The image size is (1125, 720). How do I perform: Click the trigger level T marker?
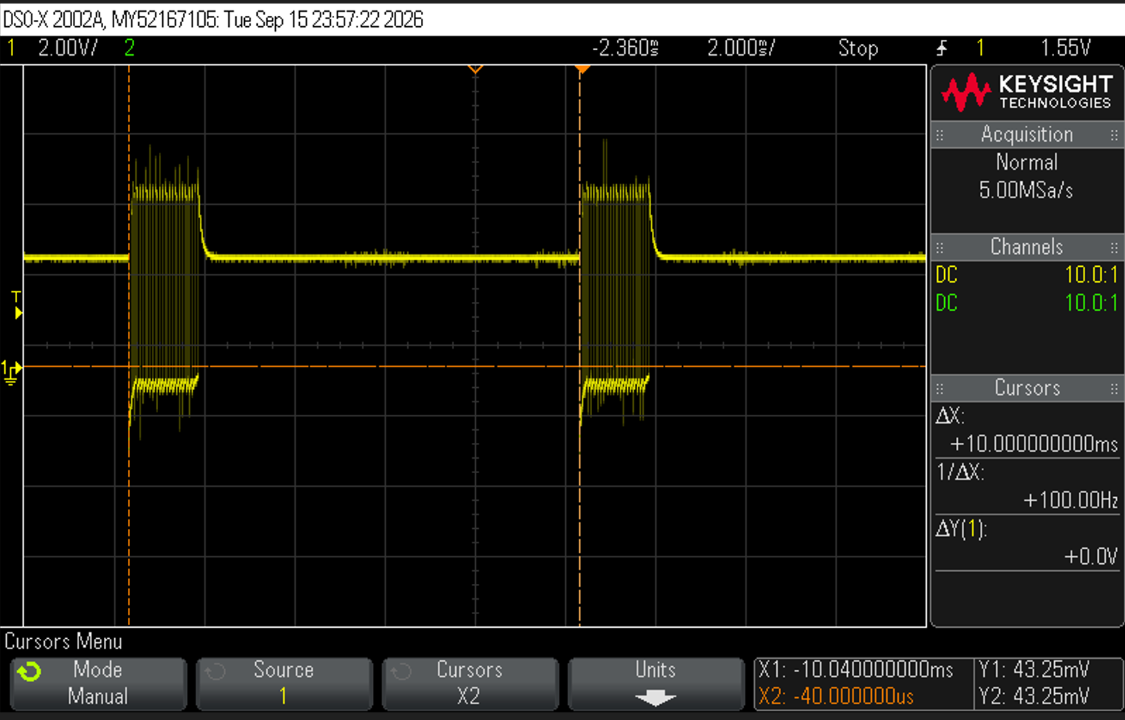pyautogui.click(x=17, y=305)
